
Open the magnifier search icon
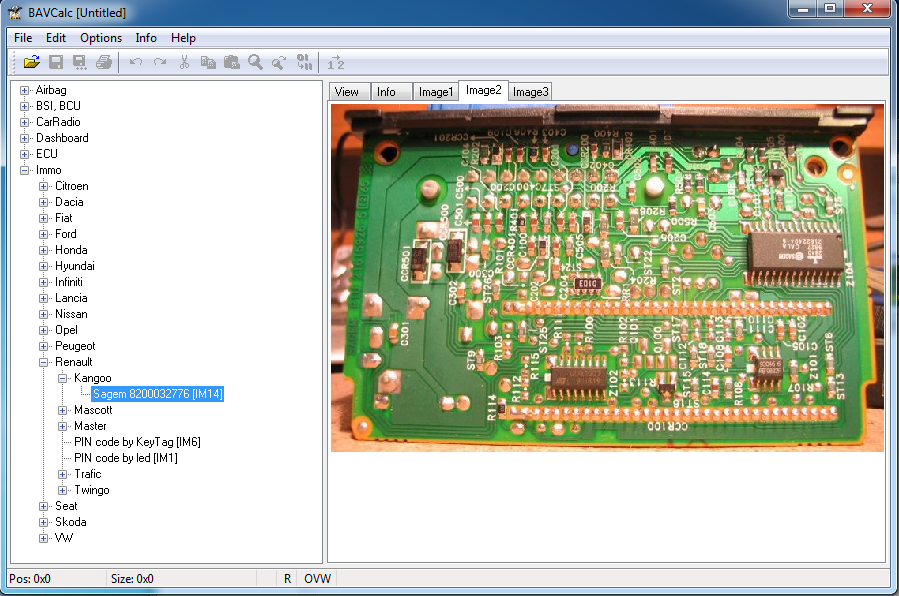tap(256, 62)
